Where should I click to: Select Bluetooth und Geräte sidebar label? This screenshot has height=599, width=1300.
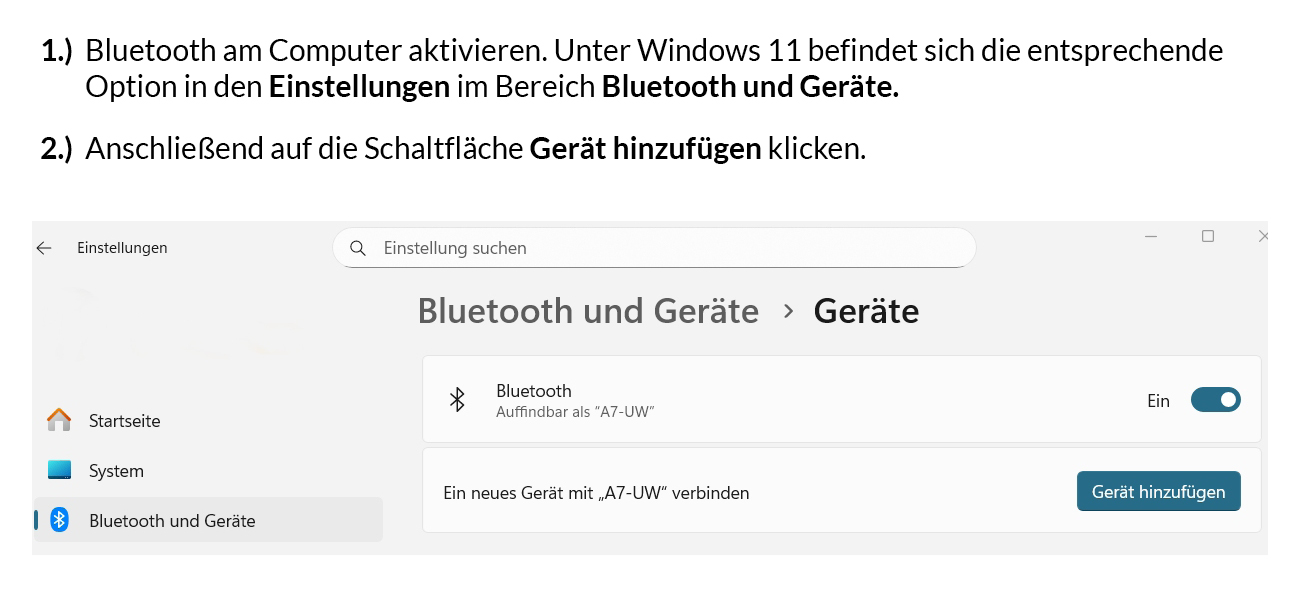(172, 521)
